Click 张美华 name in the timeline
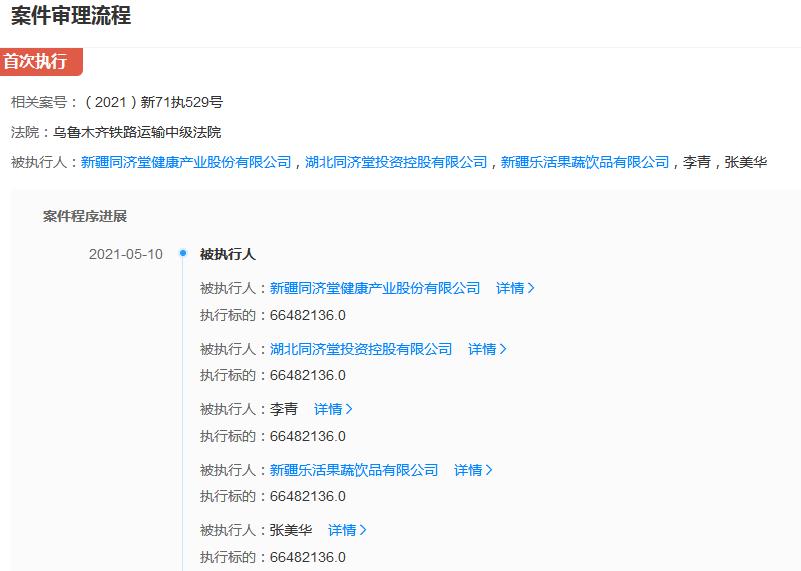801x571 pixels. click(291, 530)
